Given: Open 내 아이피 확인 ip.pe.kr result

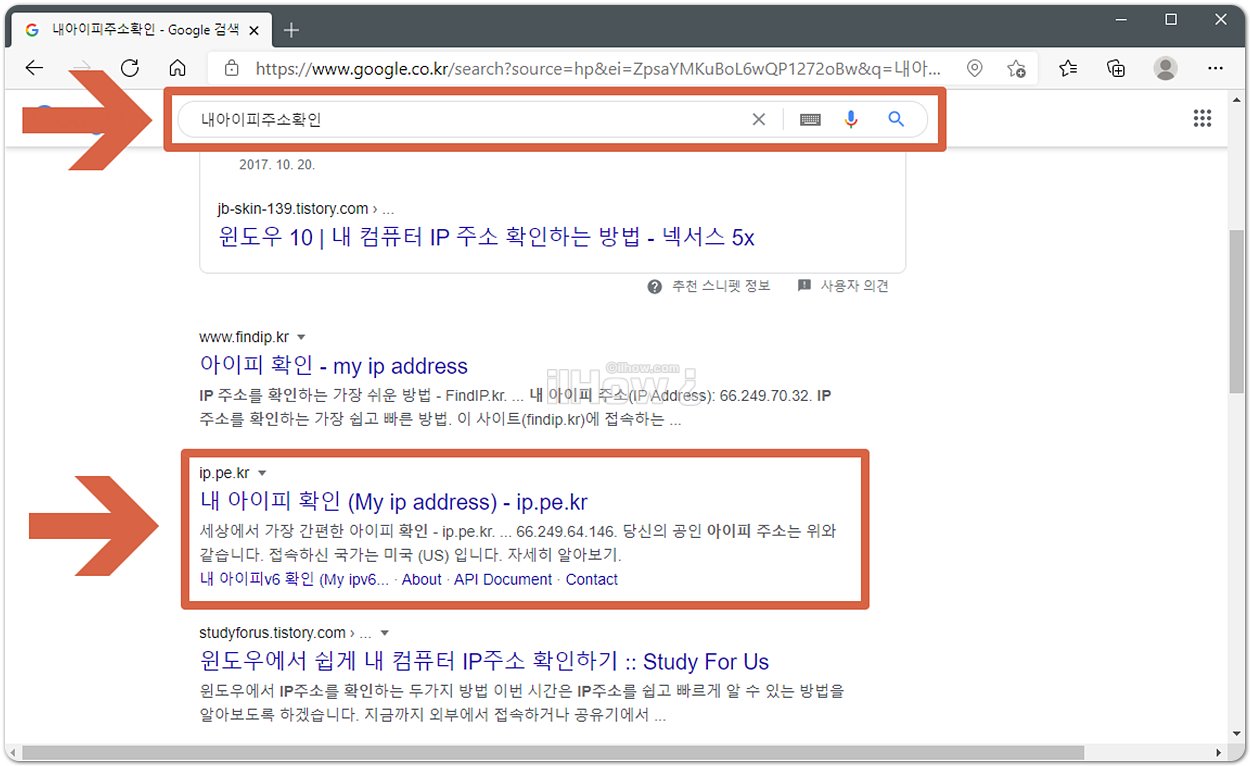Looking at the screenshot, I should pyautogui.click(x=394, y=502).
